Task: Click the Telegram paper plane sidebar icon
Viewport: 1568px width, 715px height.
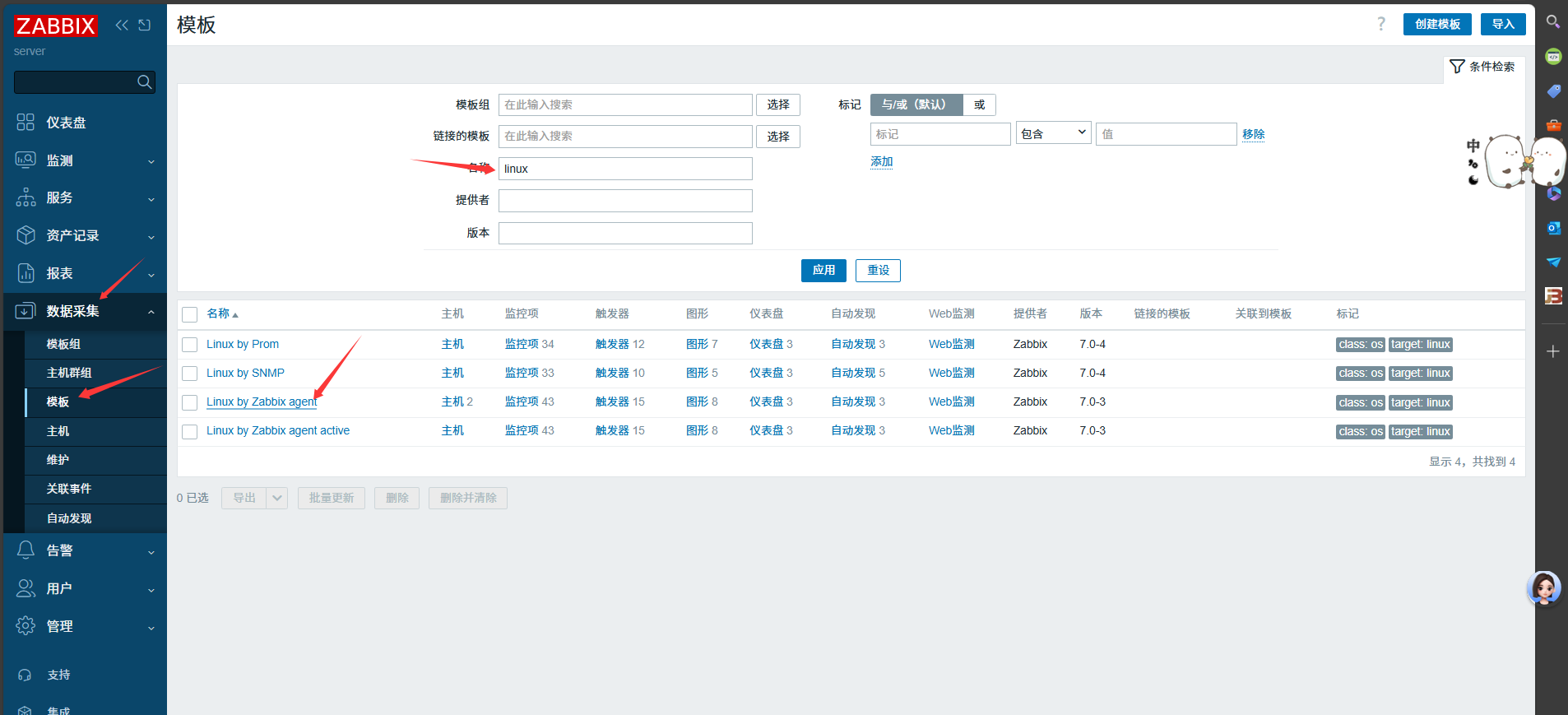Action: pyautogui.click(x=1553, y=262)
